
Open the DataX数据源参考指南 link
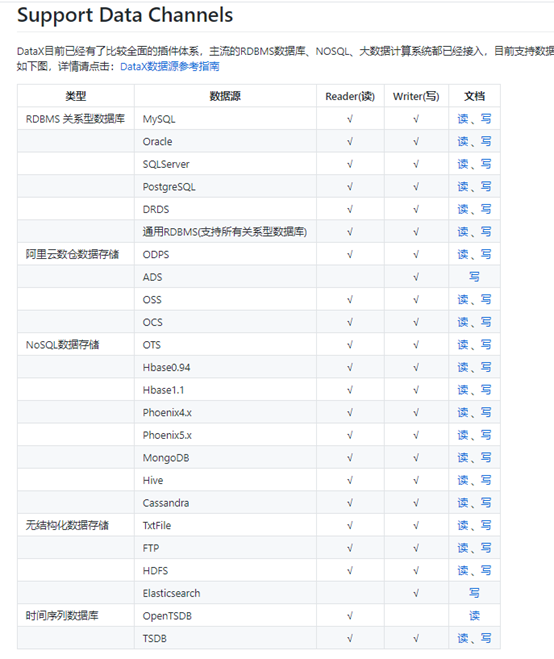pos(170,66)
